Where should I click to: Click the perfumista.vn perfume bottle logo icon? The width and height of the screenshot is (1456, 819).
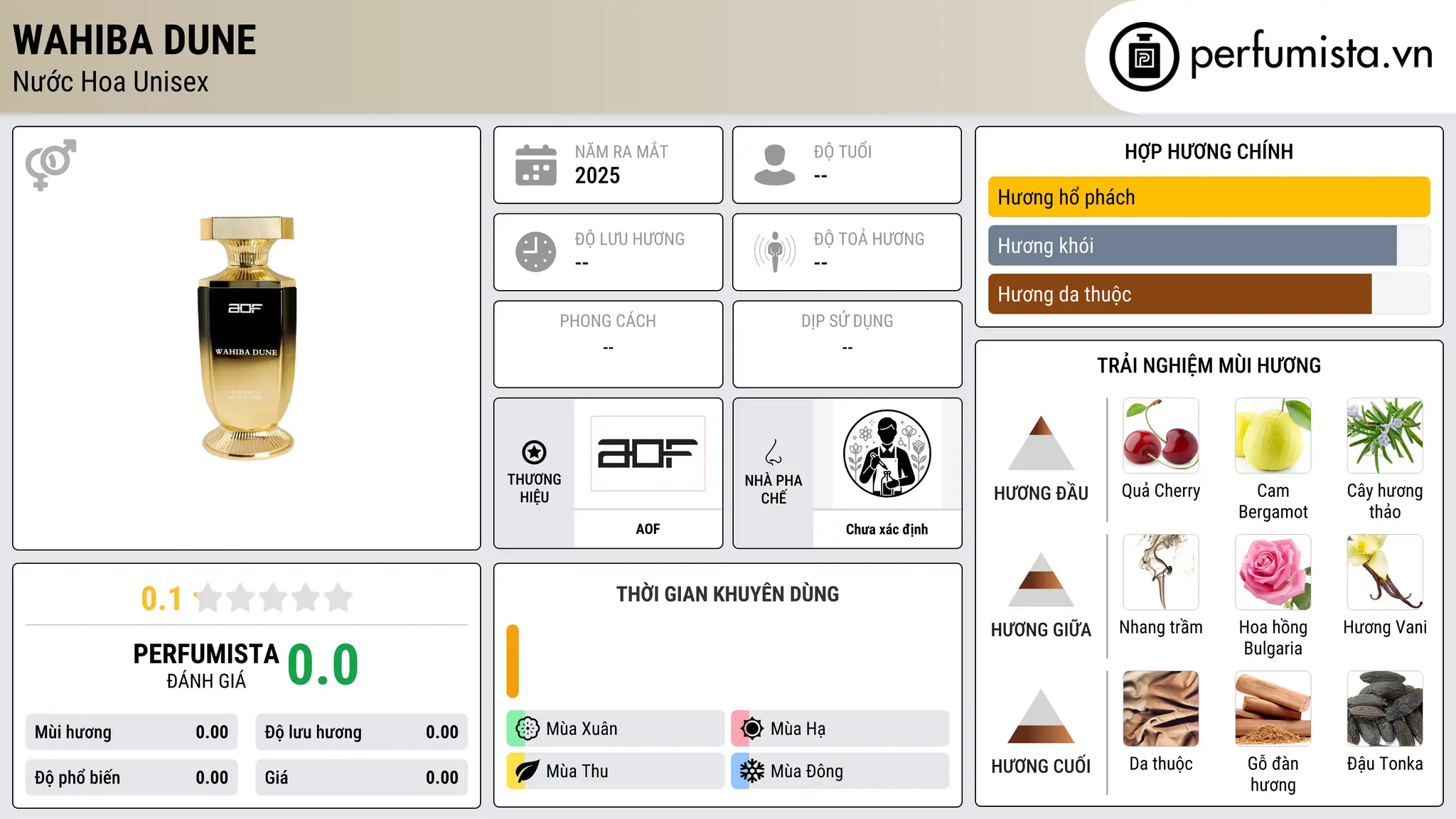1144,57
